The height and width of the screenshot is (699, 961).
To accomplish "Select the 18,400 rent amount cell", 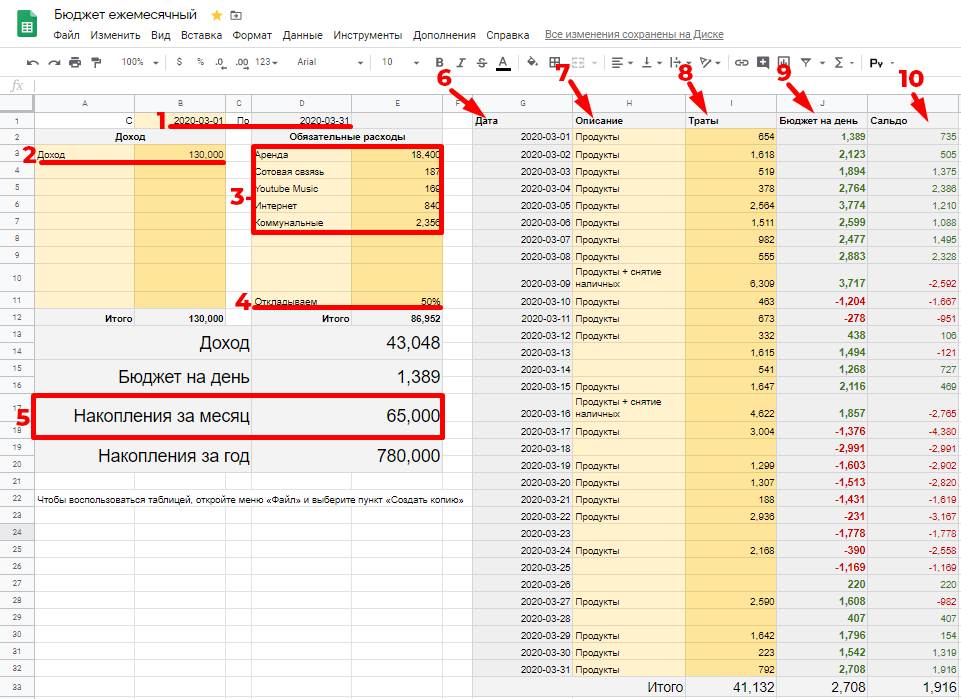I will (x=397, y=154).
